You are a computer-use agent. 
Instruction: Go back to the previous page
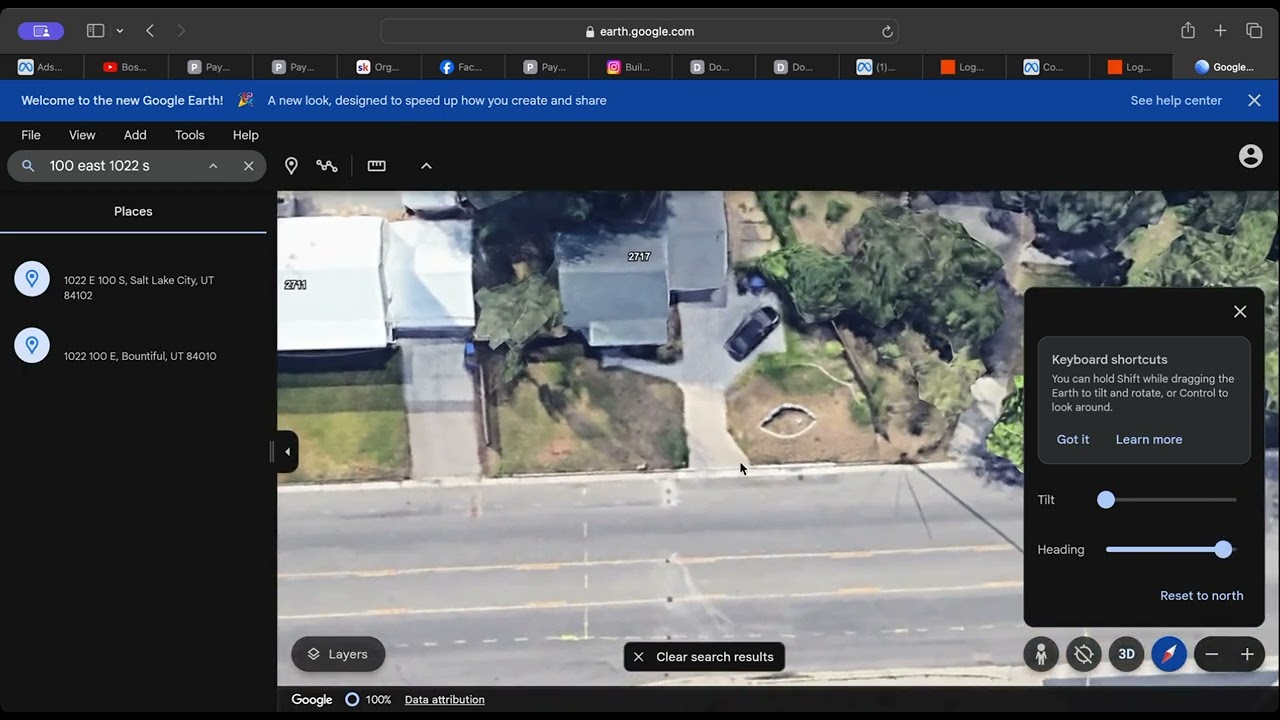point(150,31)
